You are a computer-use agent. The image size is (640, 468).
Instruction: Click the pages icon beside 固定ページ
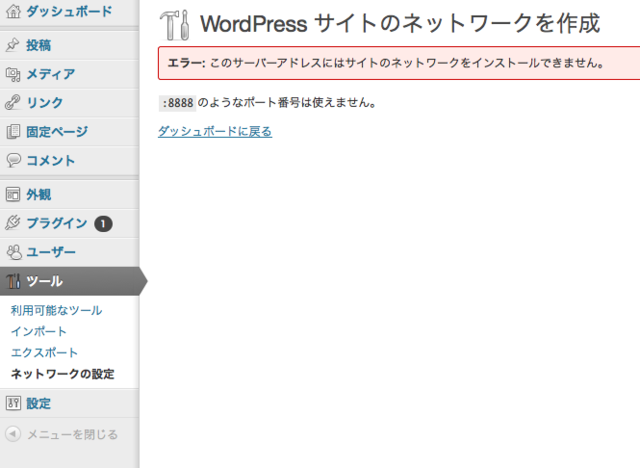click(x=13, y=131)
